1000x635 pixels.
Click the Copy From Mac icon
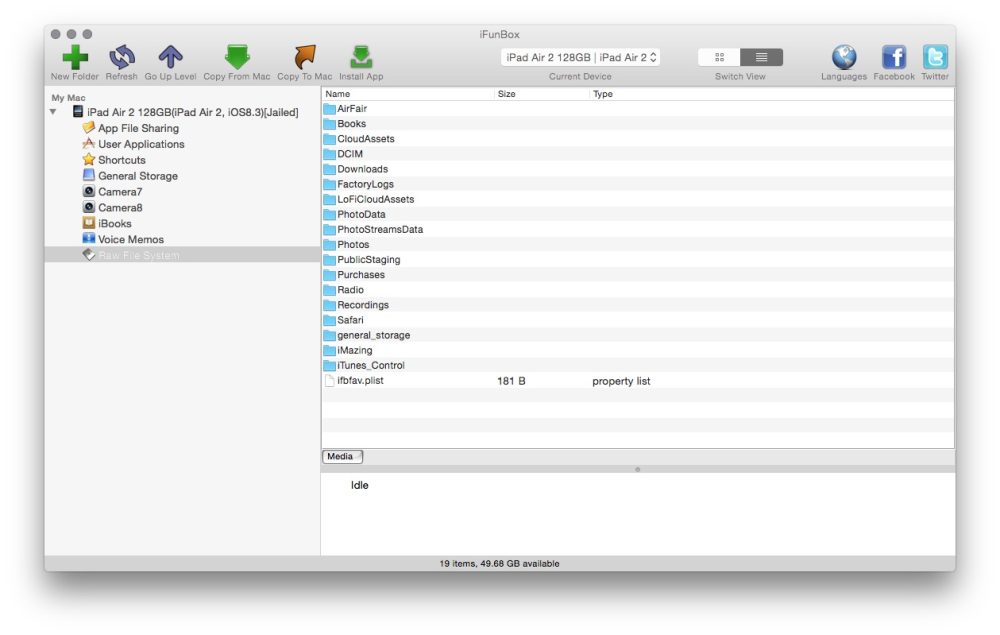tap(237, 57)
